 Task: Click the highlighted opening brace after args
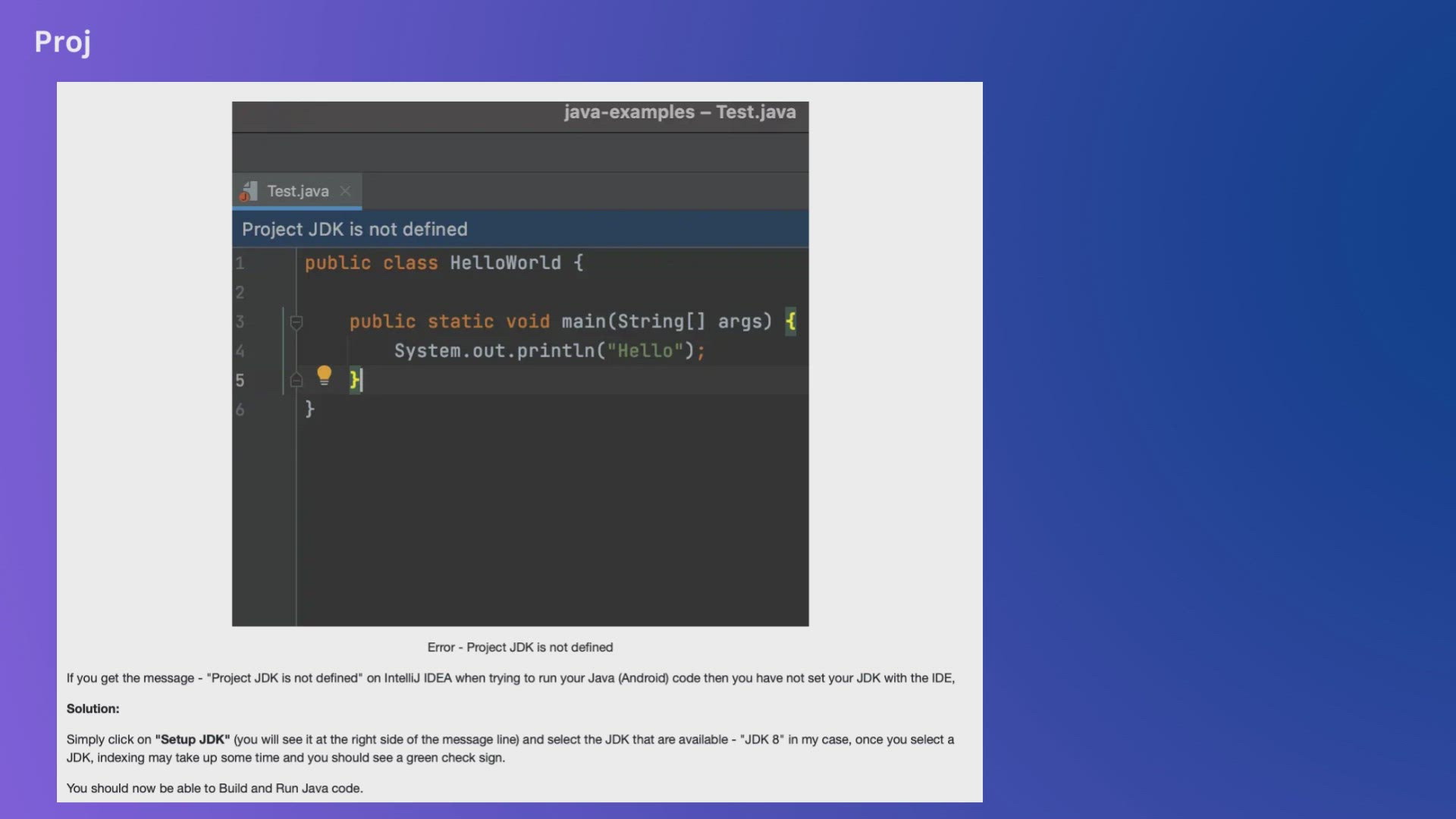click(790, 322)
